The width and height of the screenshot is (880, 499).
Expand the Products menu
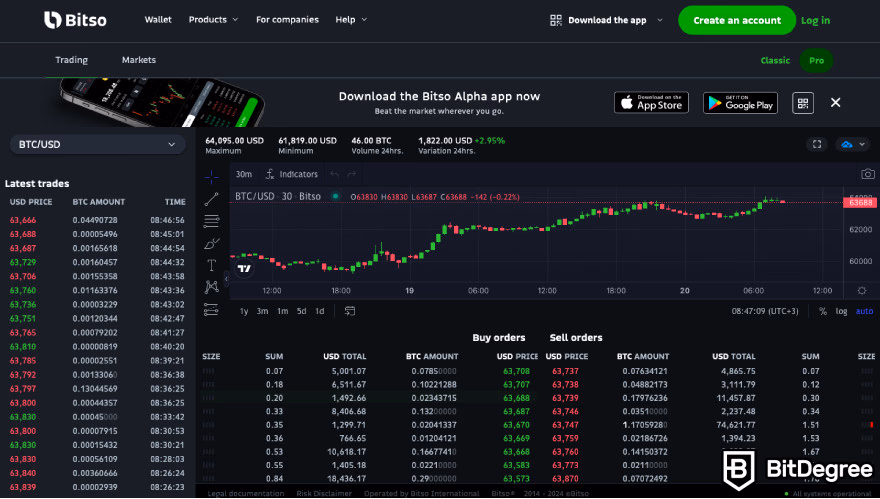pos(213,20)
